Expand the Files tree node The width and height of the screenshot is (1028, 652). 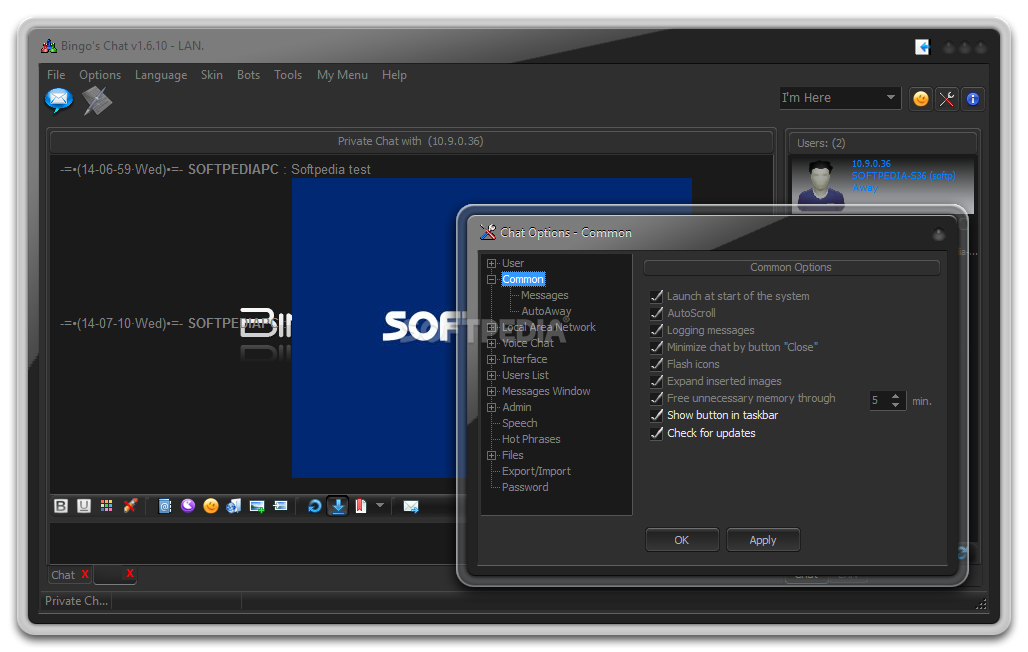coord(492,455)
